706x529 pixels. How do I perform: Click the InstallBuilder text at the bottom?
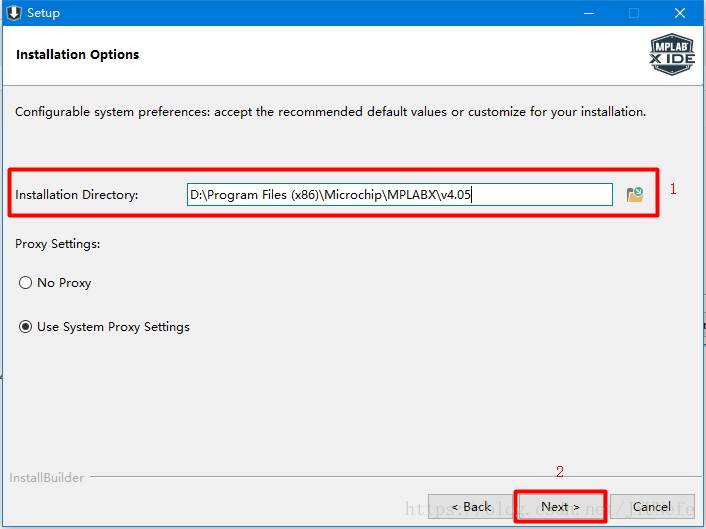pyautogui.click(x=46, y=478)
